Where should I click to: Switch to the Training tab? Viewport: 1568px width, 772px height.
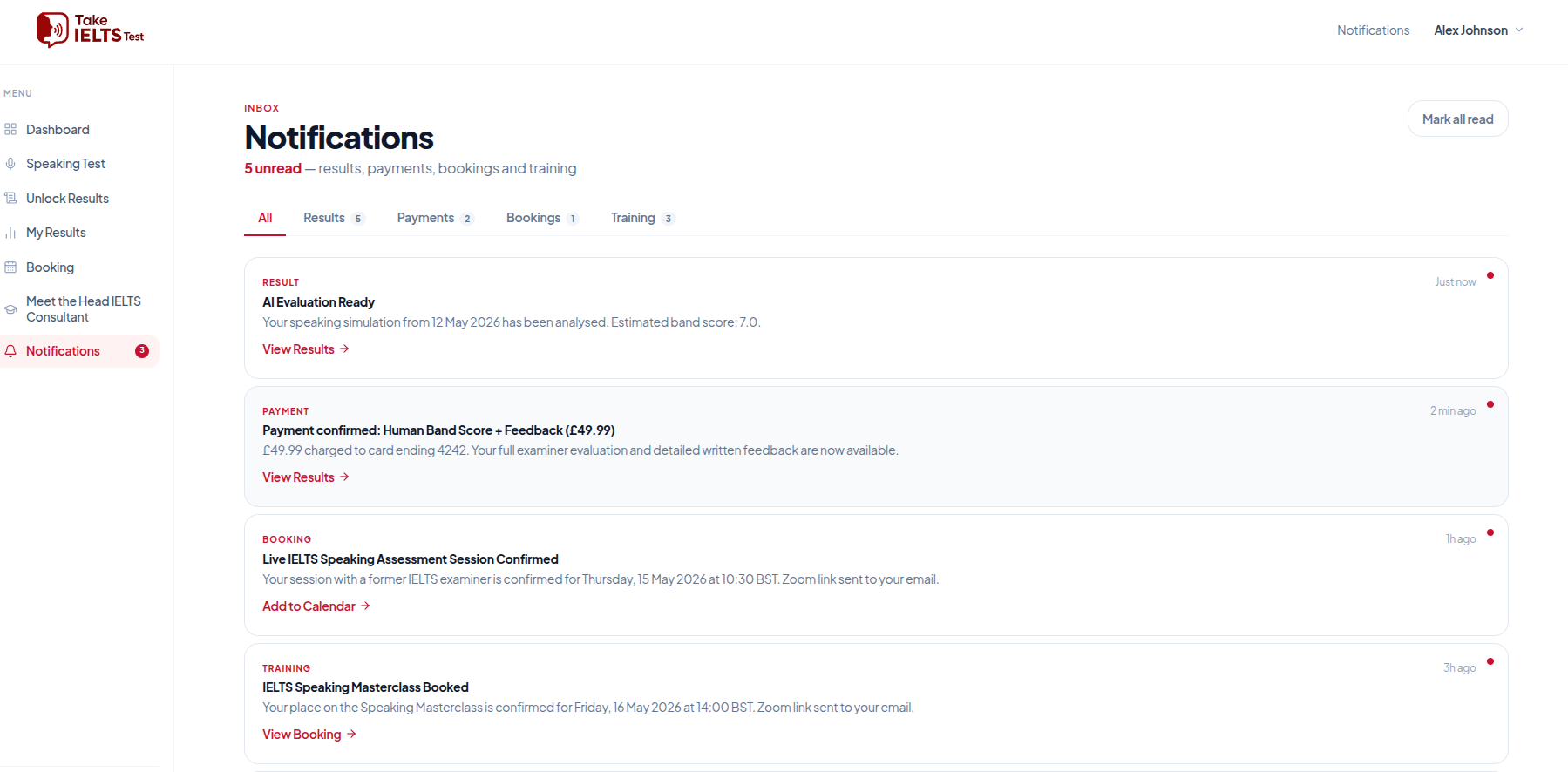pos(642,218)
